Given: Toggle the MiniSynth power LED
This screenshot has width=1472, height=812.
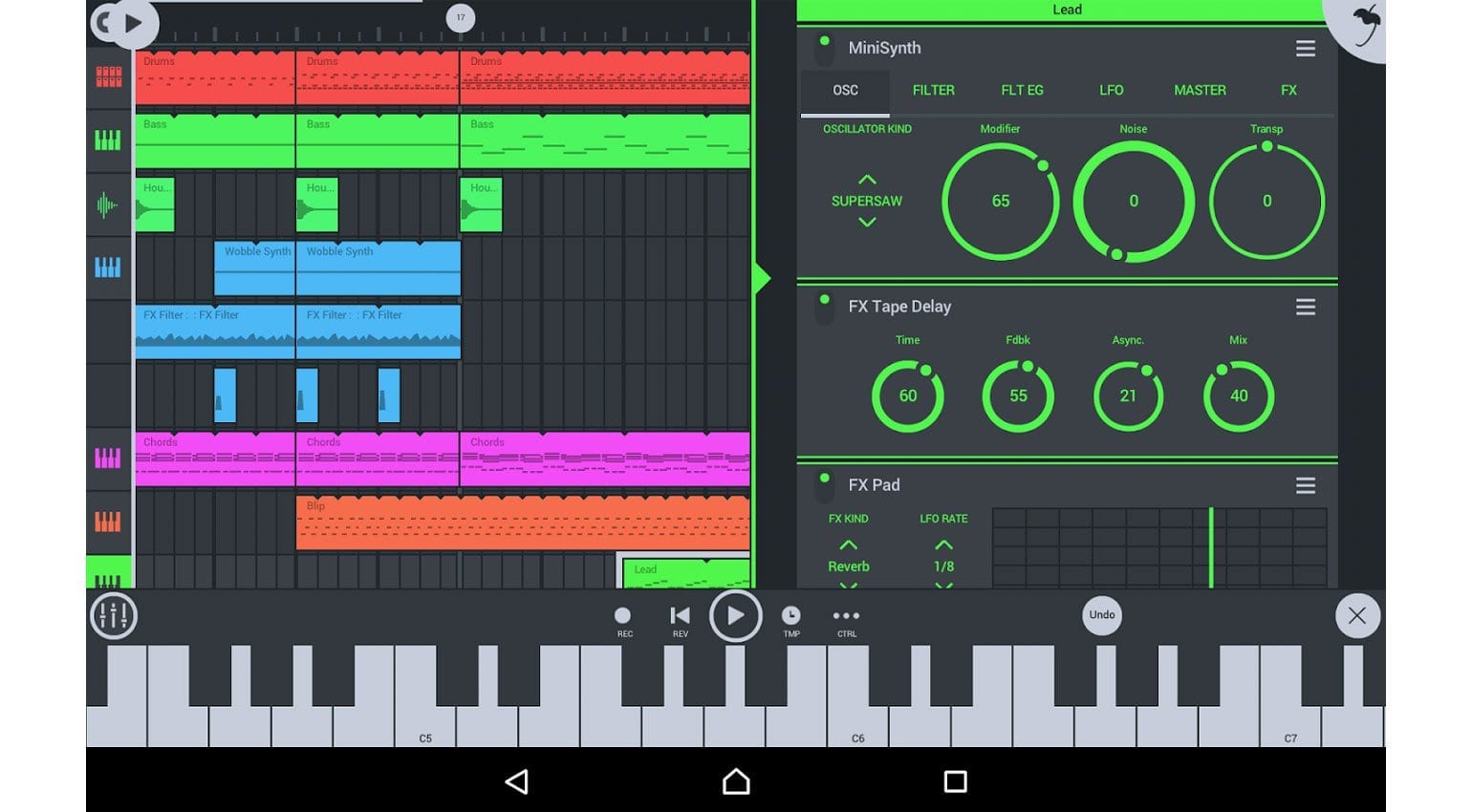Looking at the screenshot, I should click(x=824, y=44).
